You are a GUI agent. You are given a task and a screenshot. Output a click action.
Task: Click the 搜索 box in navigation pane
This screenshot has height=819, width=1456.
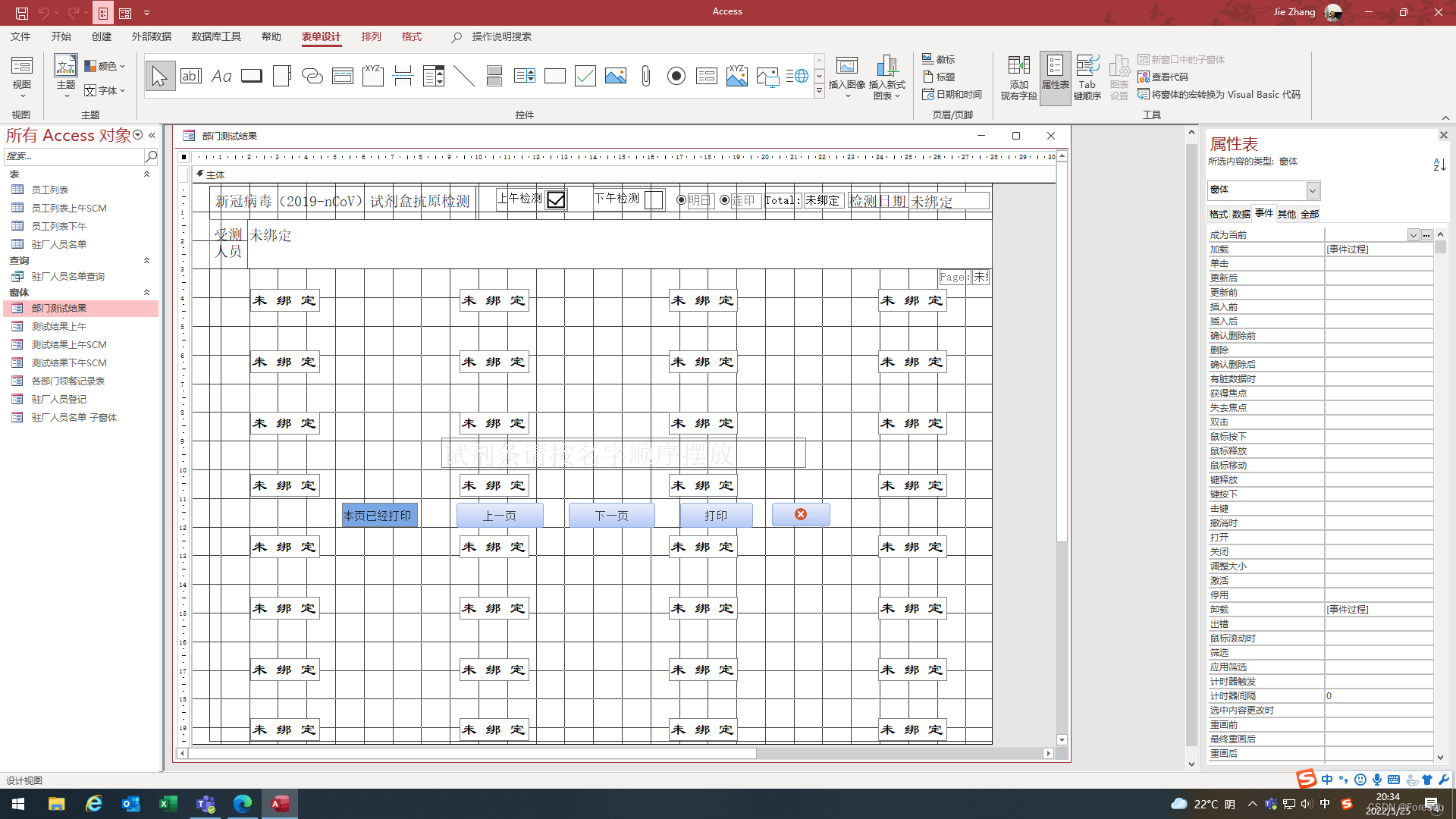coord(74,156)
